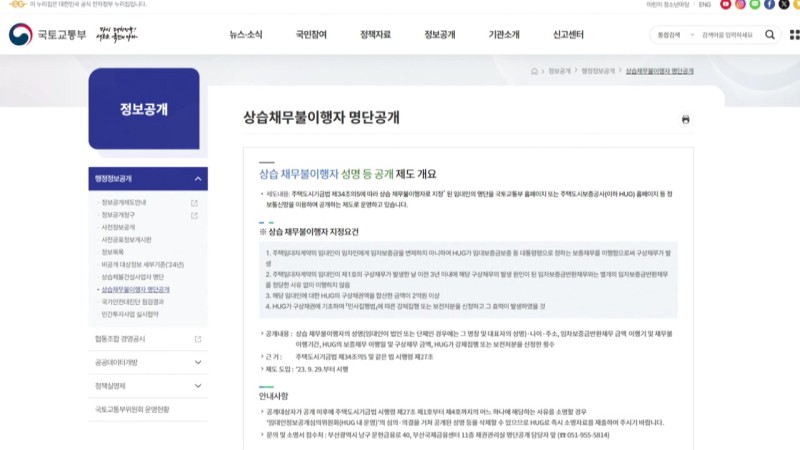Open the green blog chat icon
The width and height of the screenshot is (800, 450).
pyautogui.click(x=755, y=5)
